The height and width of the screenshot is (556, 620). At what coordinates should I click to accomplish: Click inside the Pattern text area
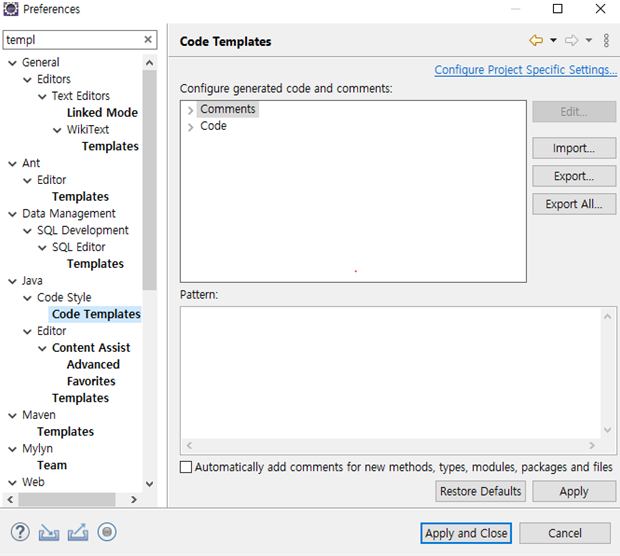click(391, 373)
